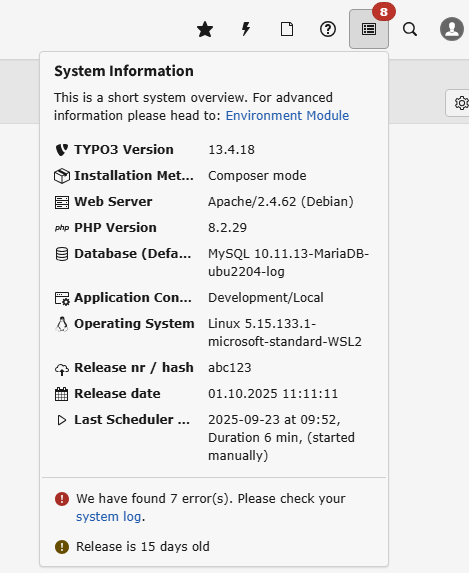Select the abc123 hash value
Screen dimensions: 469x573
[x=230, y=368]
